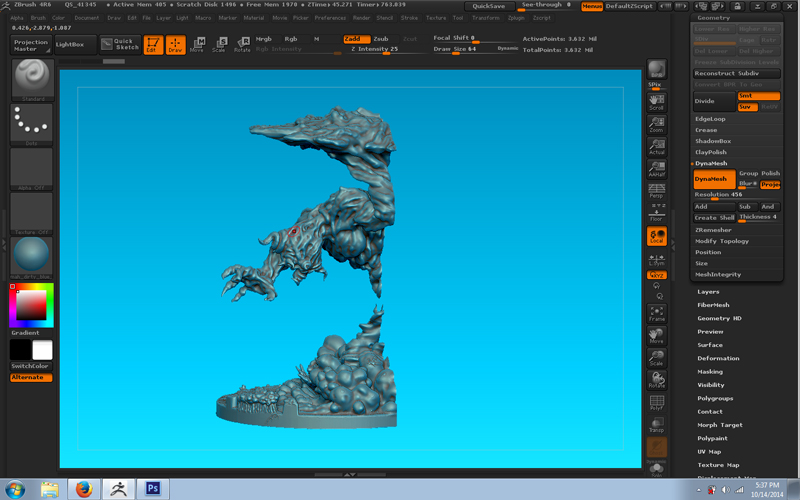
Task: Toggle PolyF polyframe display
Action: [657, 403]
